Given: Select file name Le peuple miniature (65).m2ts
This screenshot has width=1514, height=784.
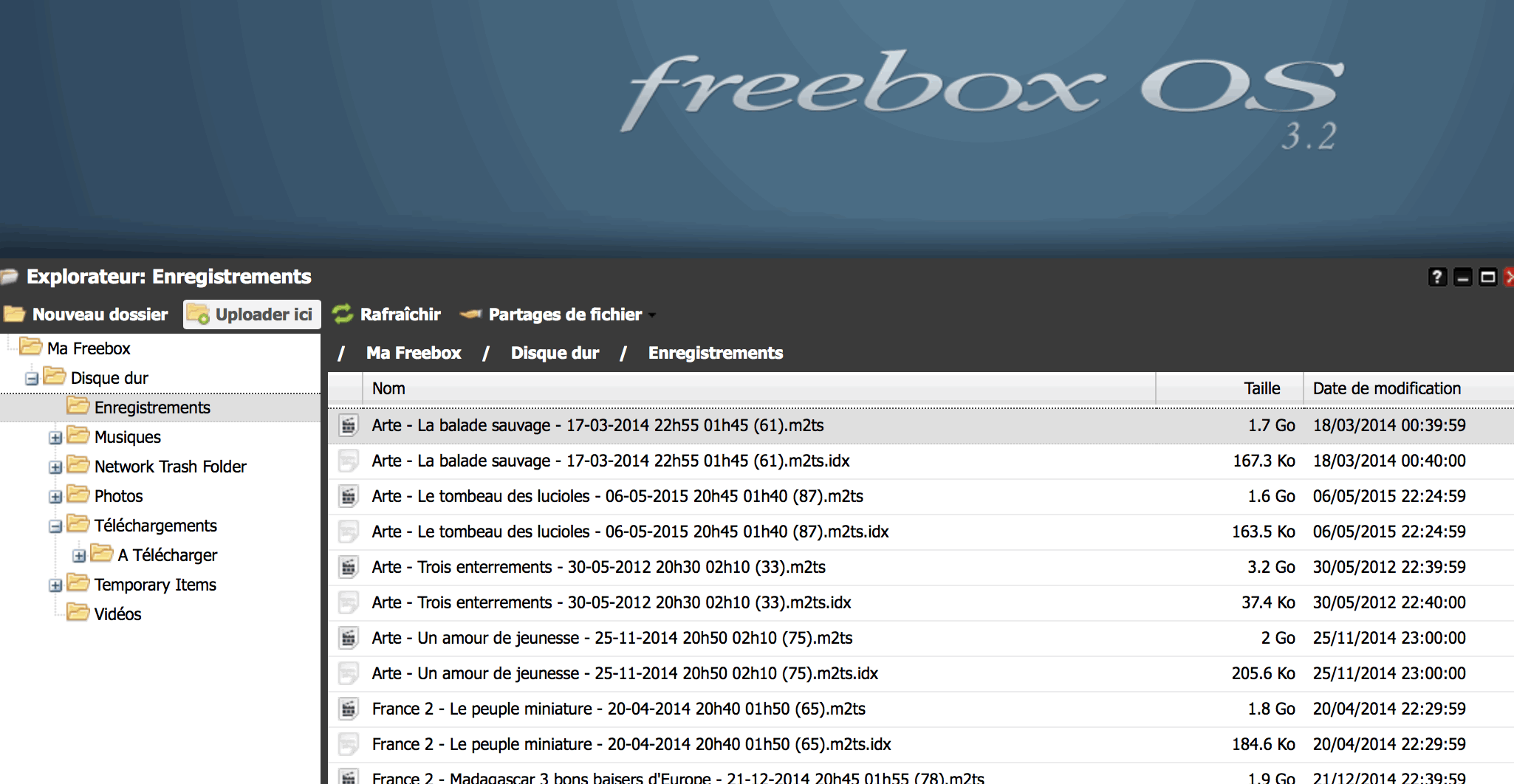Looking at the screenshot, I should [x=619, y=709].
